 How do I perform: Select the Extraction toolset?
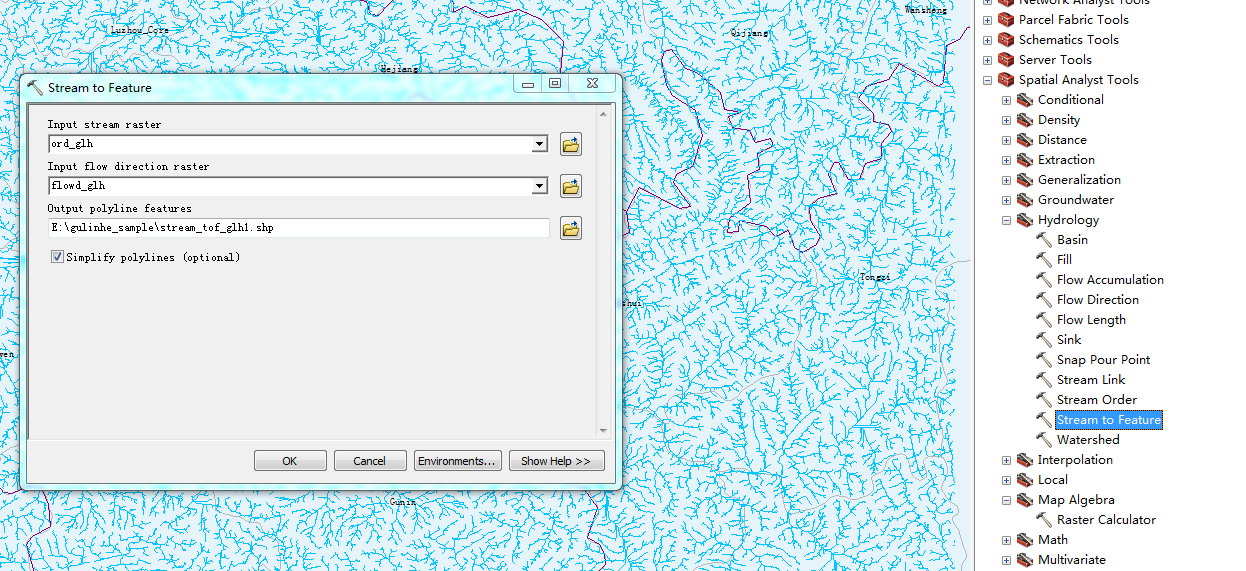coord(1066,160)
